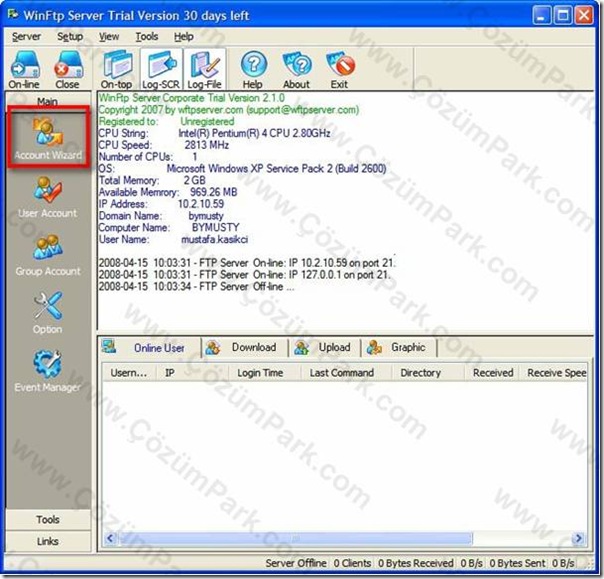Open the Option panel icon
This screenshot has width=604, height=579.
(x=48, y=313)
